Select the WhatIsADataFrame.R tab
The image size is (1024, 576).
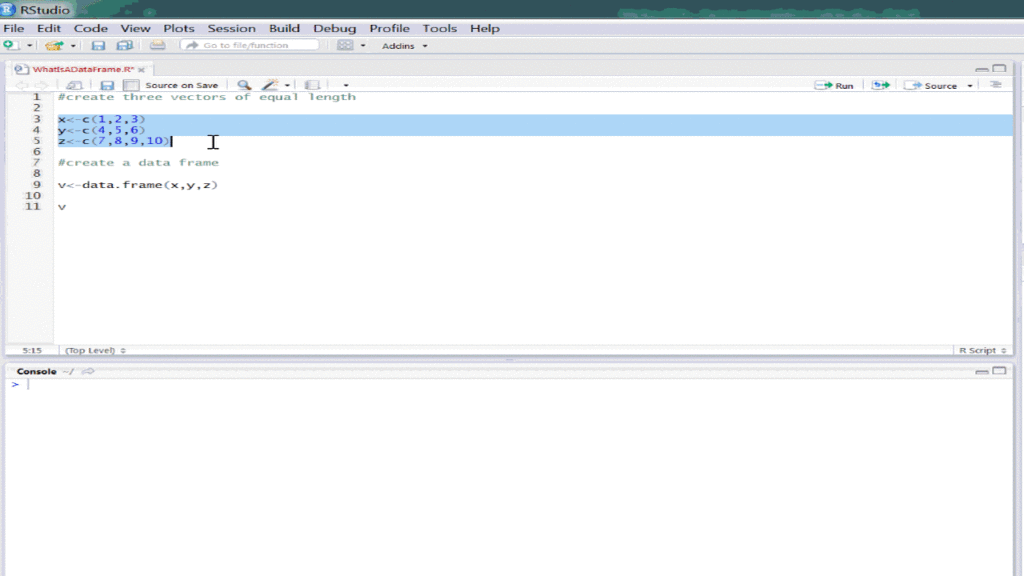[x=83, y=69]
